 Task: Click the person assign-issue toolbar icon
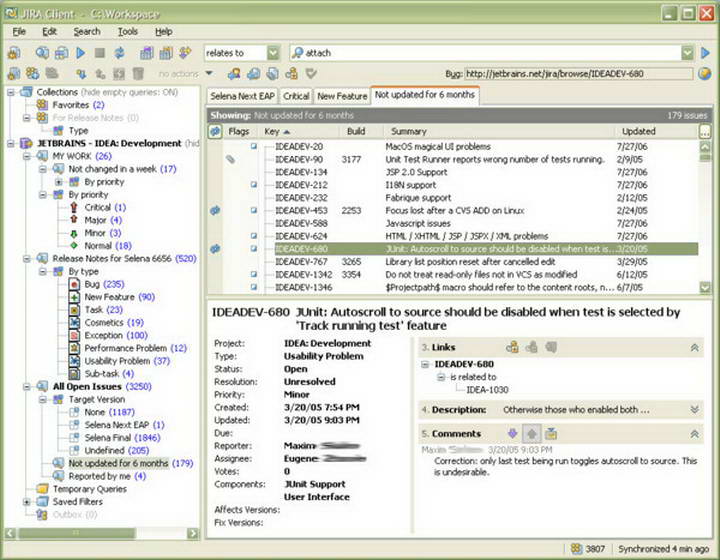pos(234,73)
